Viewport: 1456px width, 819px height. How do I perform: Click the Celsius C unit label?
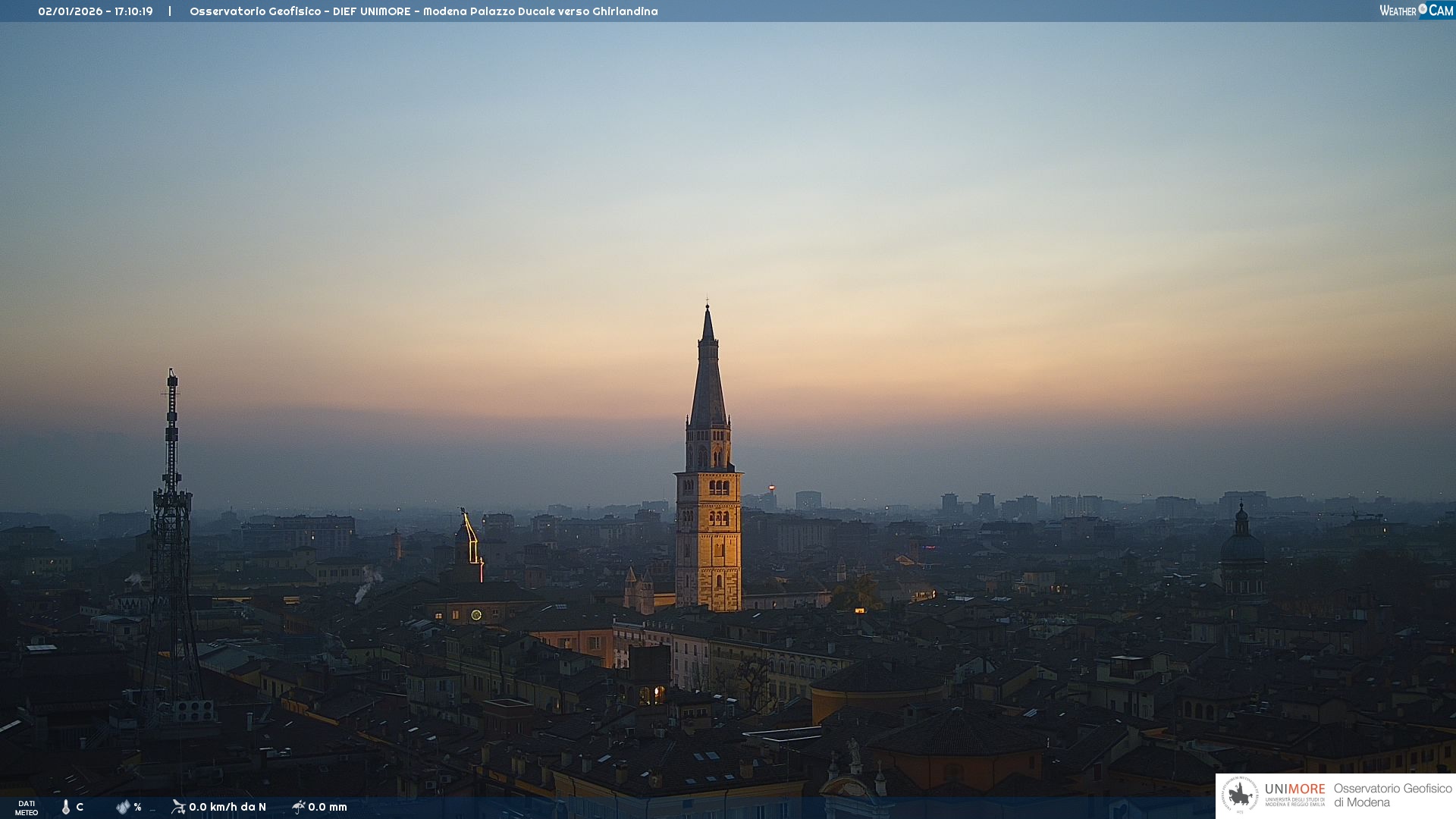80,807
